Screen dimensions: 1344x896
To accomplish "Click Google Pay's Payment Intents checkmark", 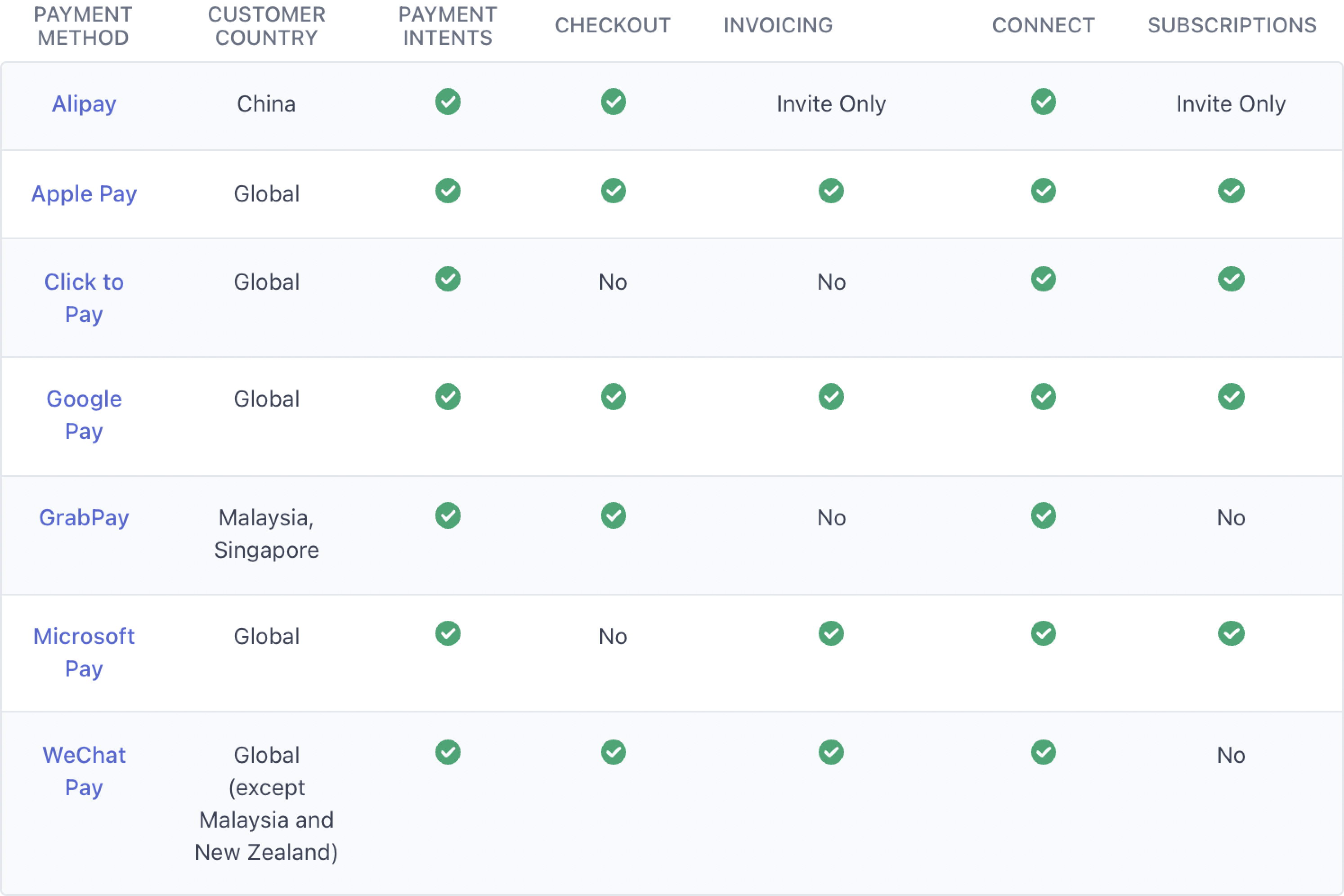I will [448, 397].
